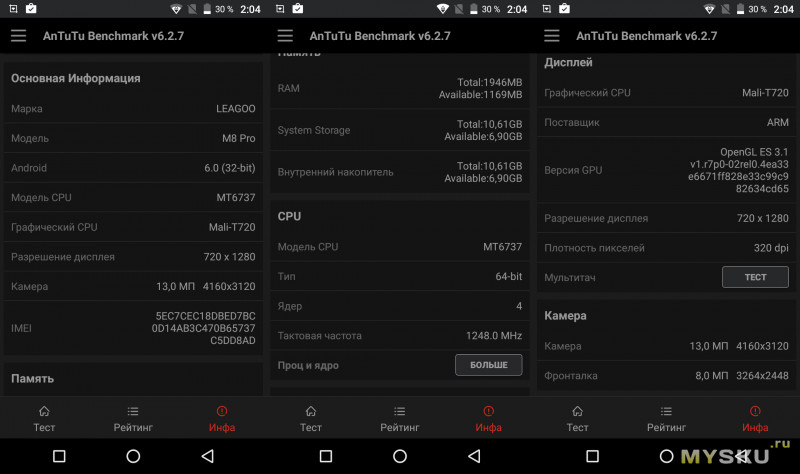Tap the Поставщик ARM row

(666, 122)
